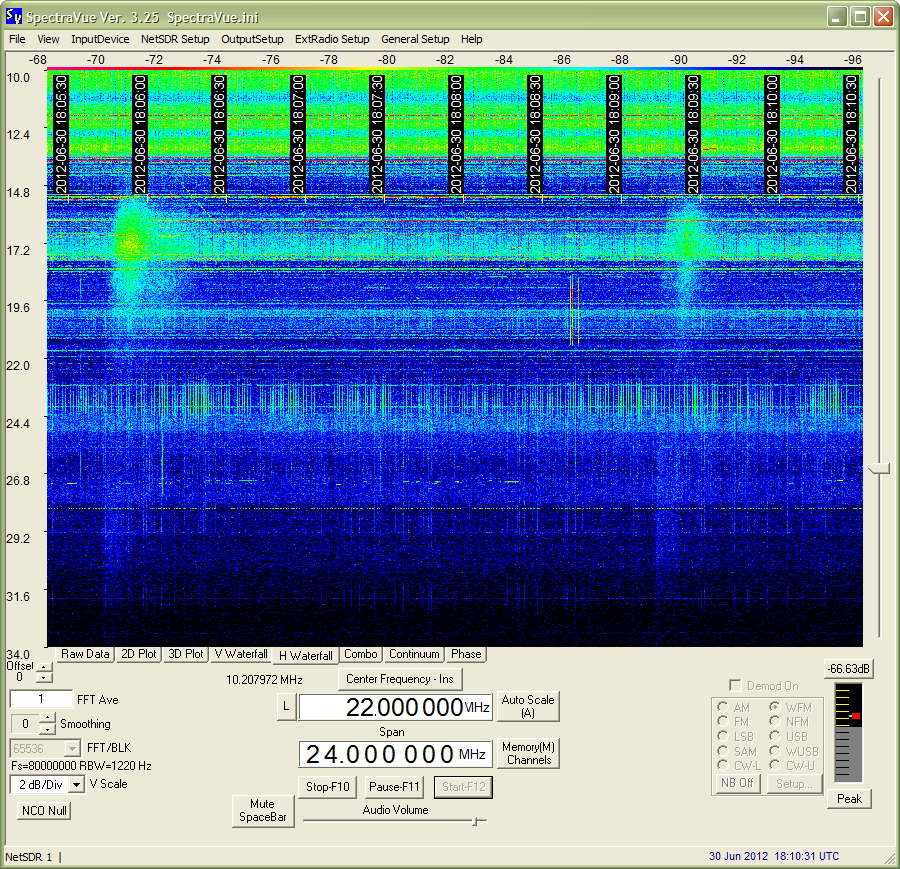Open the General Setup menu
This screenshot has height=869, width=900.
pos(415,39)
